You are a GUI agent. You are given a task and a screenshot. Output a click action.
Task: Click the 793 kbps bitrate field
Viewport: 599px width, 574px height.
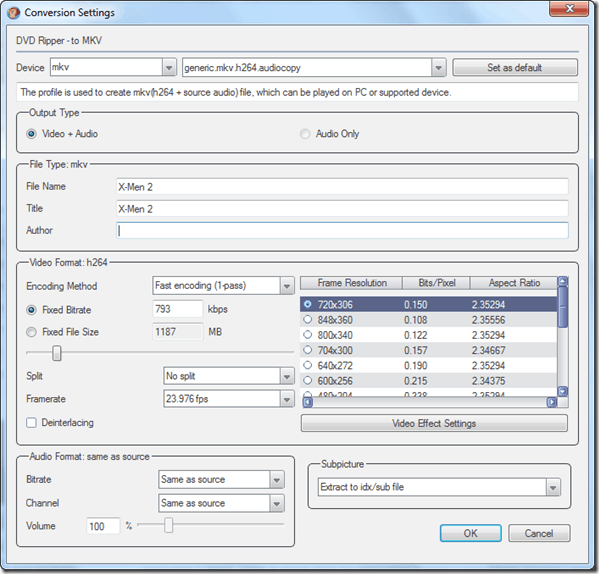(178, 309)
